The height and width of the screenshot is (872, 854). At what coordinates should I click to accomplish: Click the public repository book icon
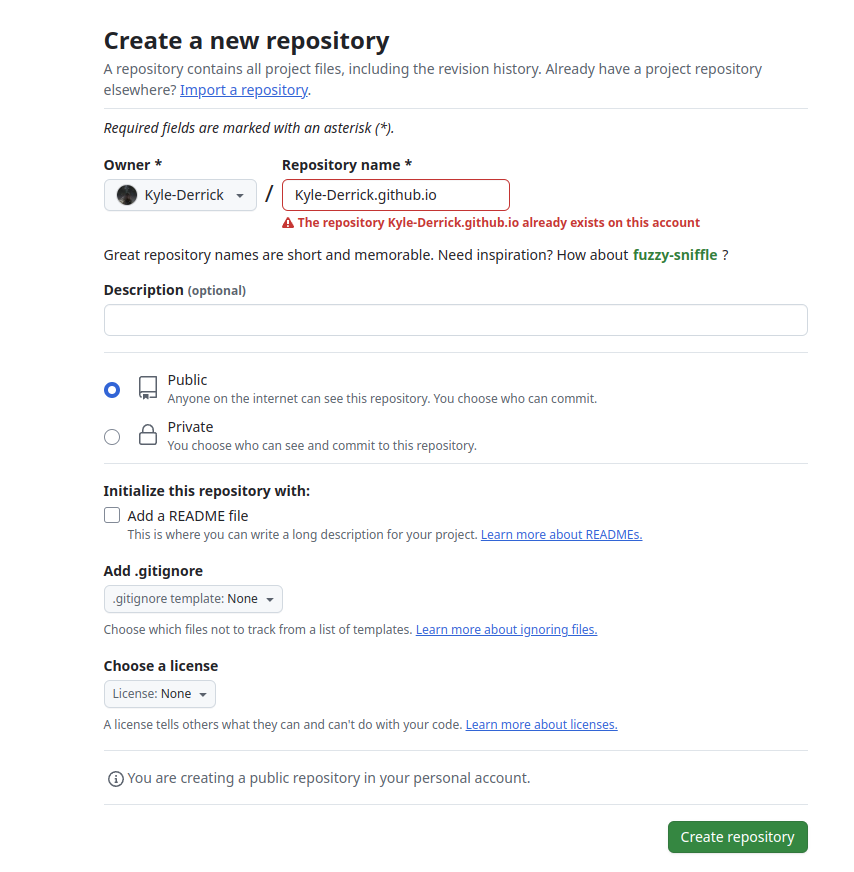click(x=148, y=388)
